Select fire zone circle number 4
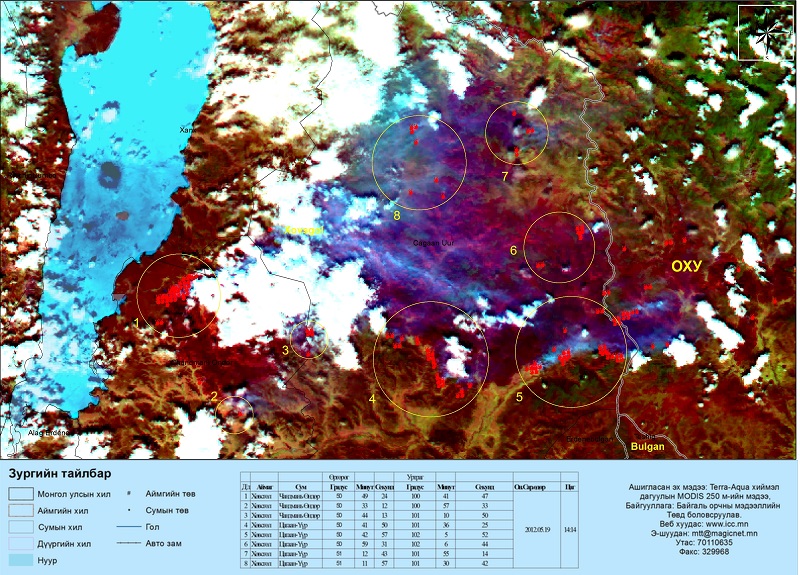This screenshot has height=575, width=800. tap(430, 358)
